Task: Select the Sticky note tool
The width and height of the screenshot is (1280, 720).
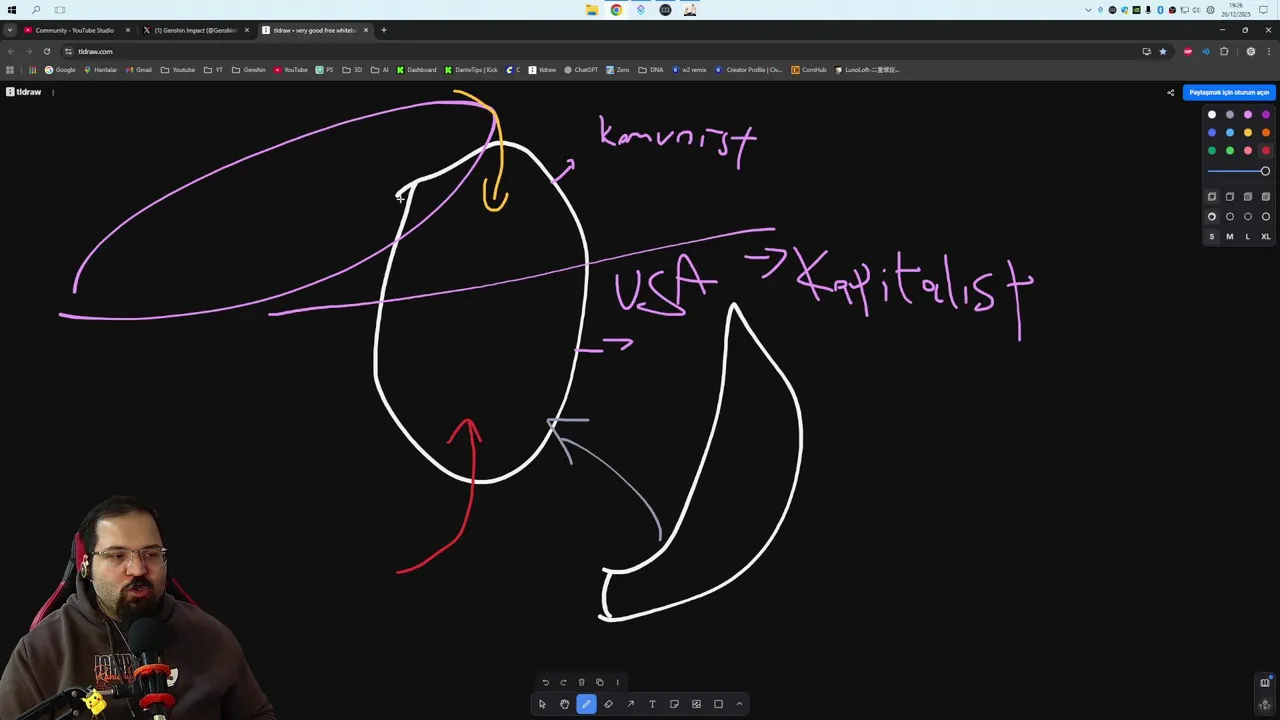Action: [674, 704]
